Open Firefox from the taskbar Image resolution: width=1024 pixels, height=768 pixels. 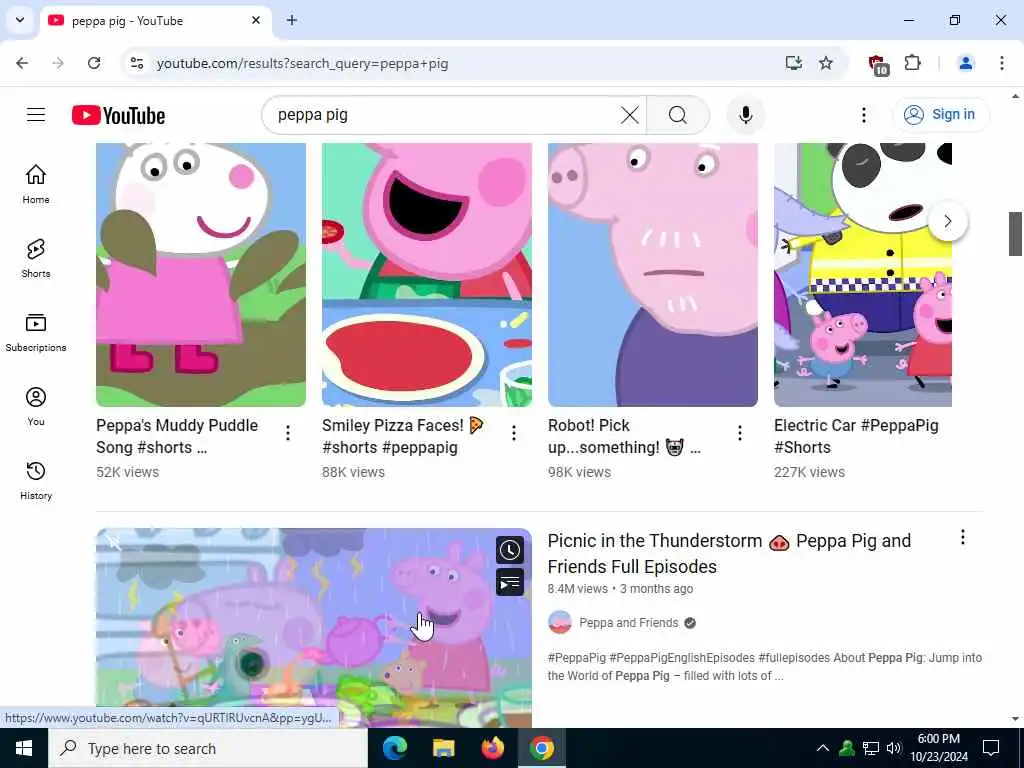(492, 748)
